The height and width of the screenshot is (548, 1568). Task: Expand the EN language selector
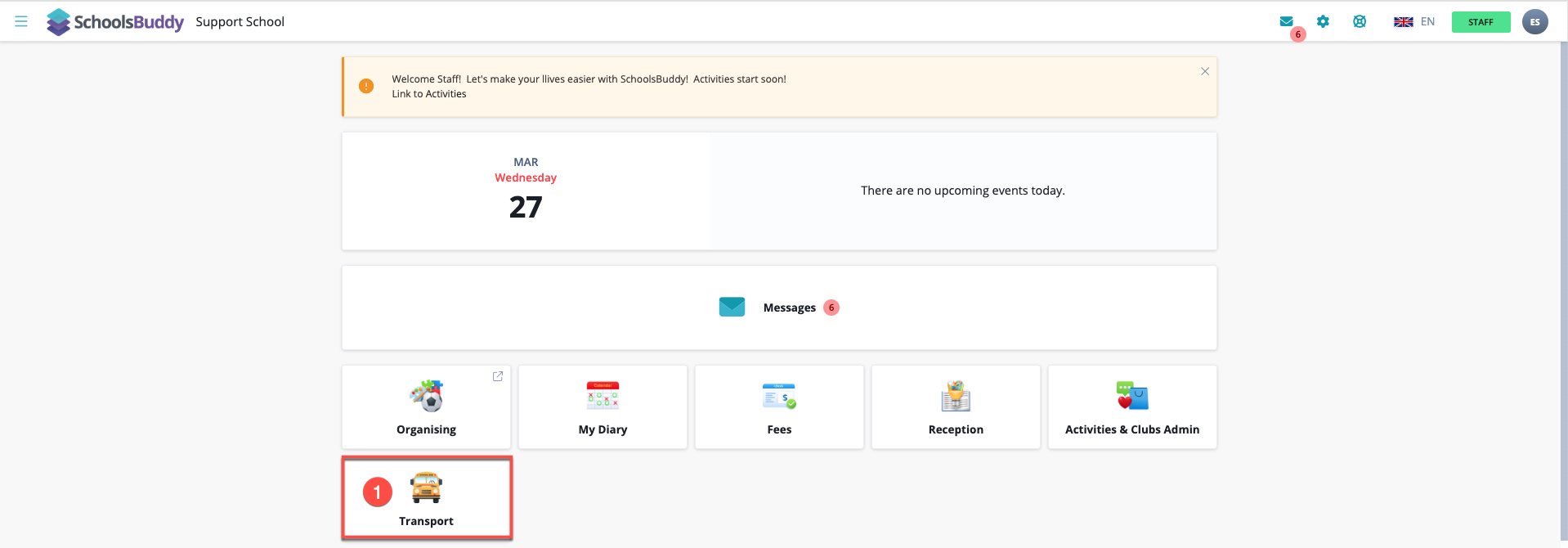tap(1414, 22)
